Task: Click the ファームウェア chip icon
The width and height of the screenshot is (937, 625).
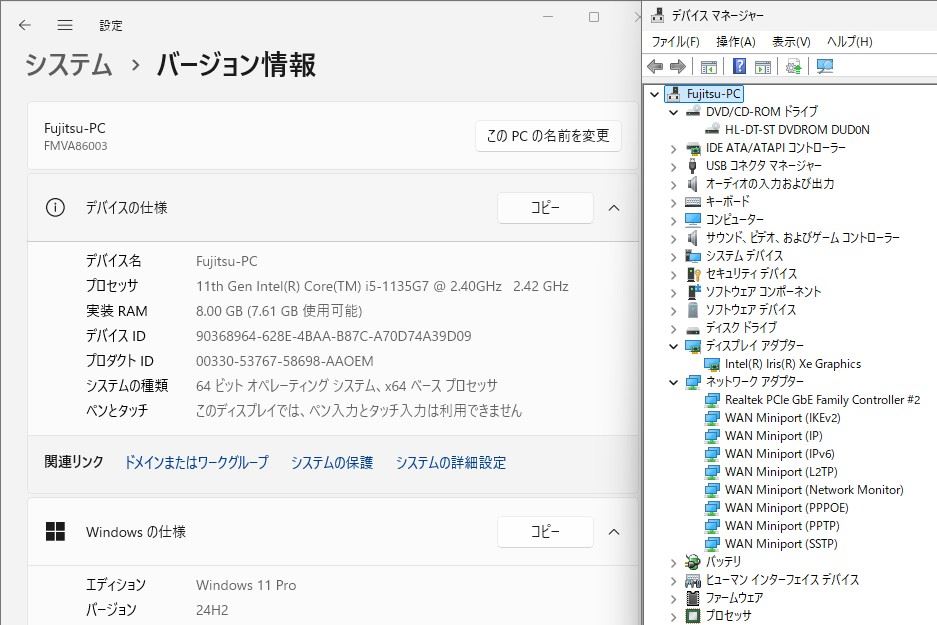Action: (693, 598)
